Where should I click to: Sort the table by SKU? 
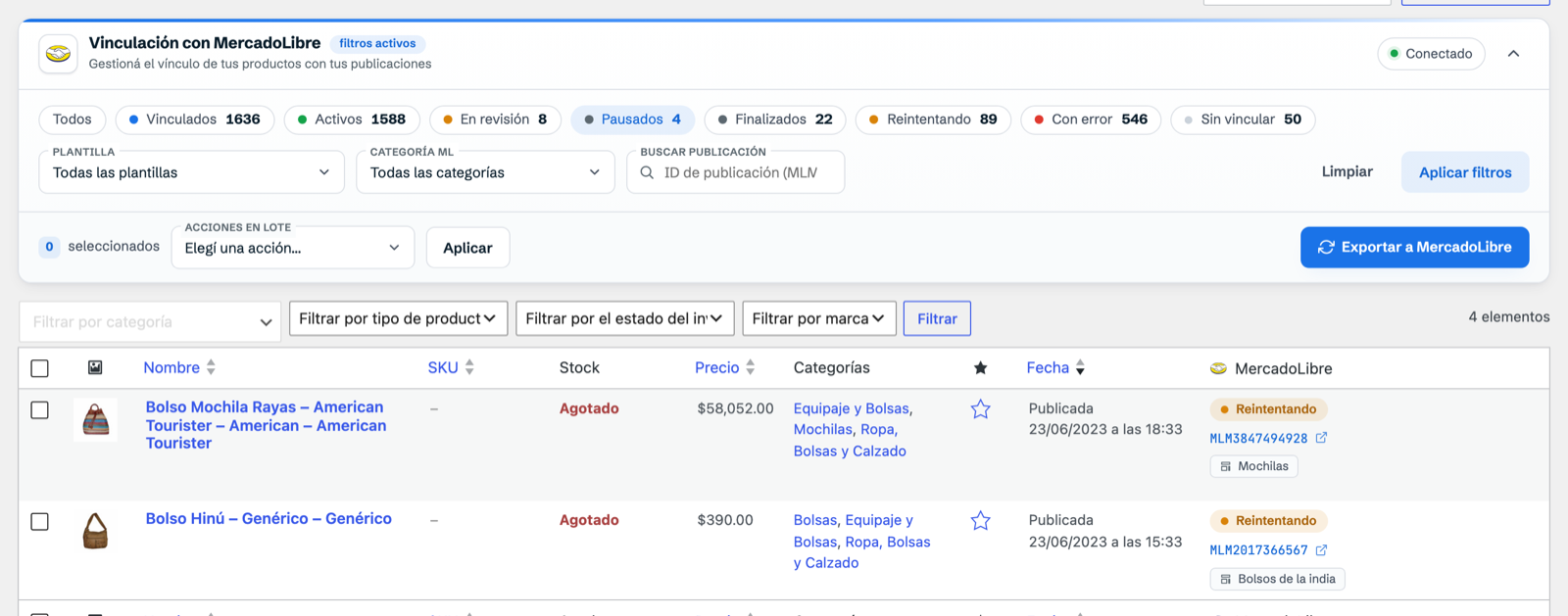point(451,367)
